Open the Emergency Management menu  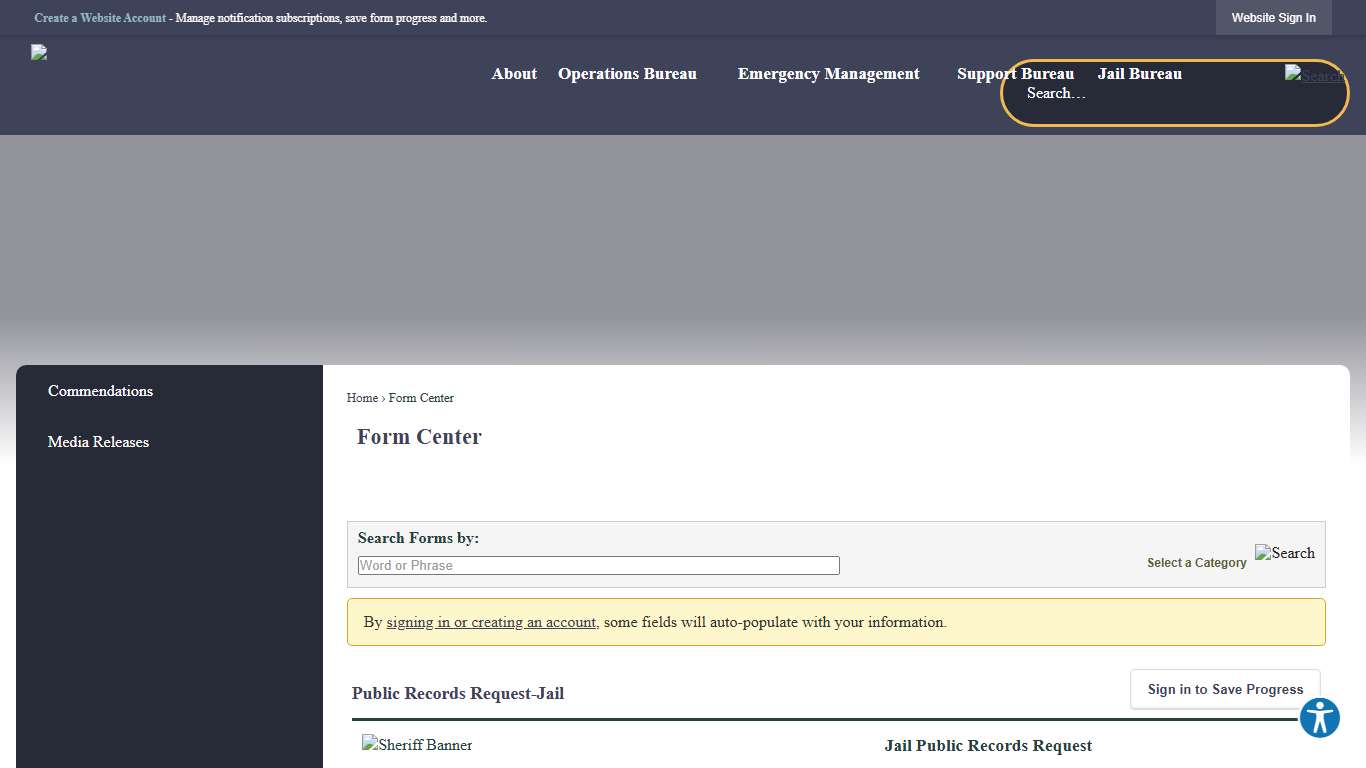tap(828, 73)
